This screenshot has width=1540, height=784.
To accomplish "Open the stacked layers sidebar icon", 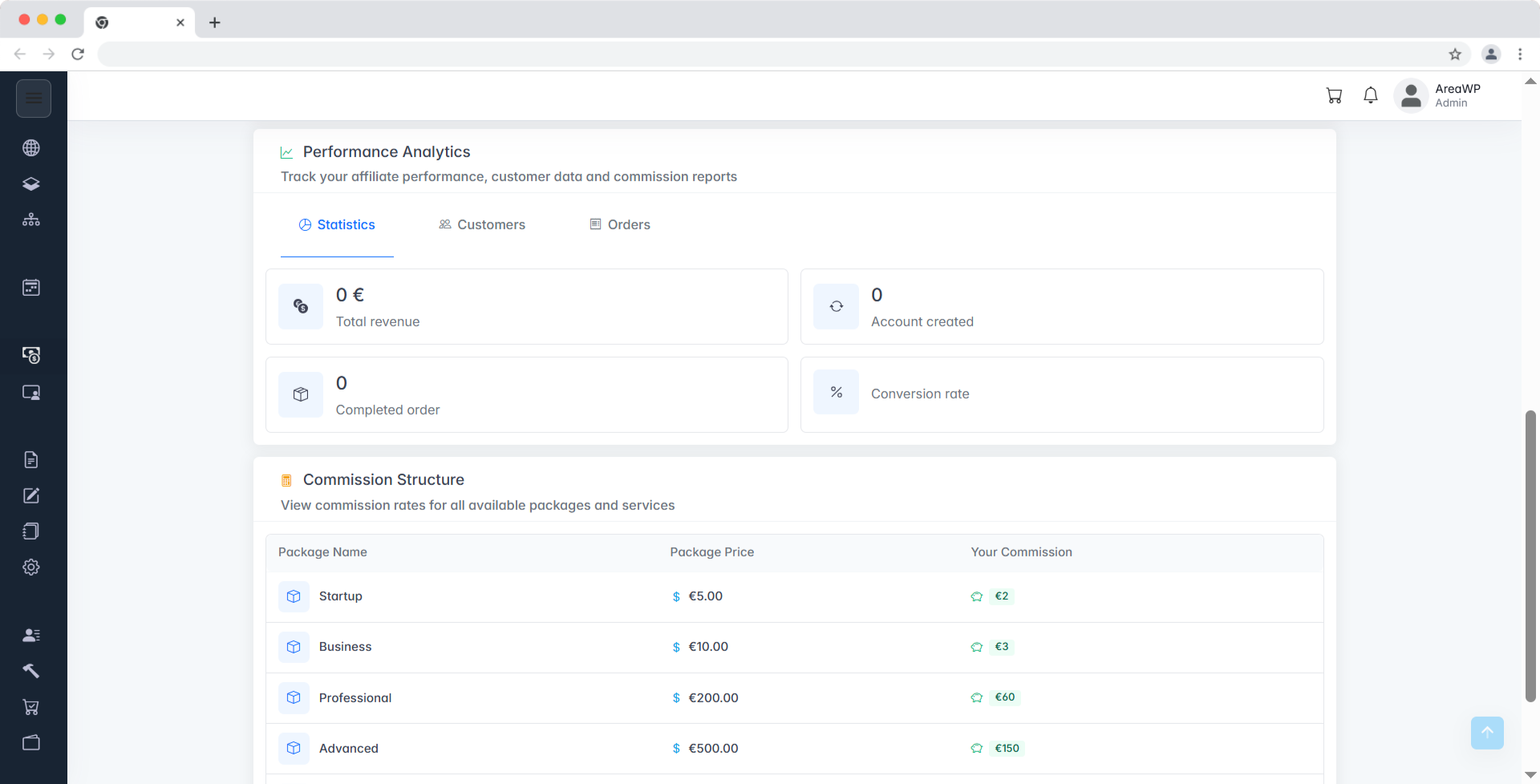I will [31, 184].
